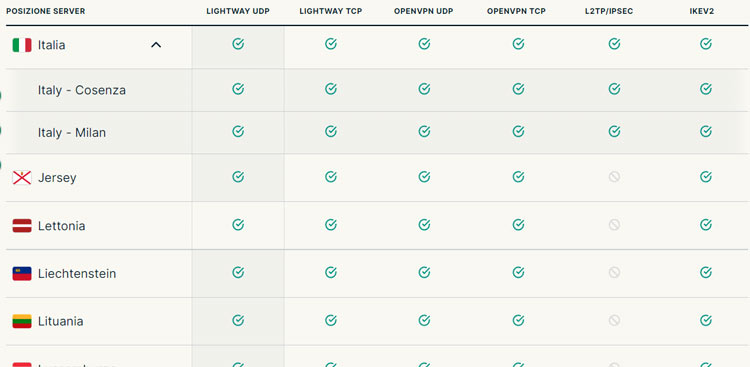Click the Lightway UDP column header
The width and height of the screenshot is (750, 367).
(238, 11)
